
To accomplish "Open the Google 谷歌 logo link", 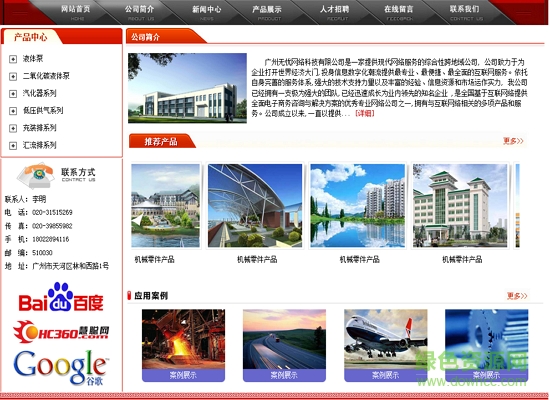I will coord(60,367).
